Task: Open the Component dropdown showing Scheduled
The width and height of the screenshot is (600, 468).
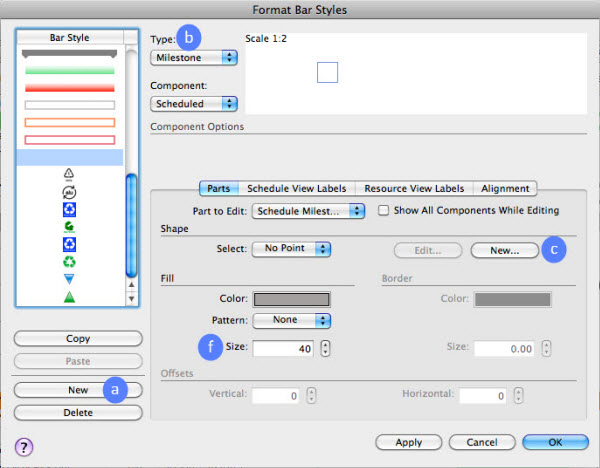Action: tap(194, 103)
